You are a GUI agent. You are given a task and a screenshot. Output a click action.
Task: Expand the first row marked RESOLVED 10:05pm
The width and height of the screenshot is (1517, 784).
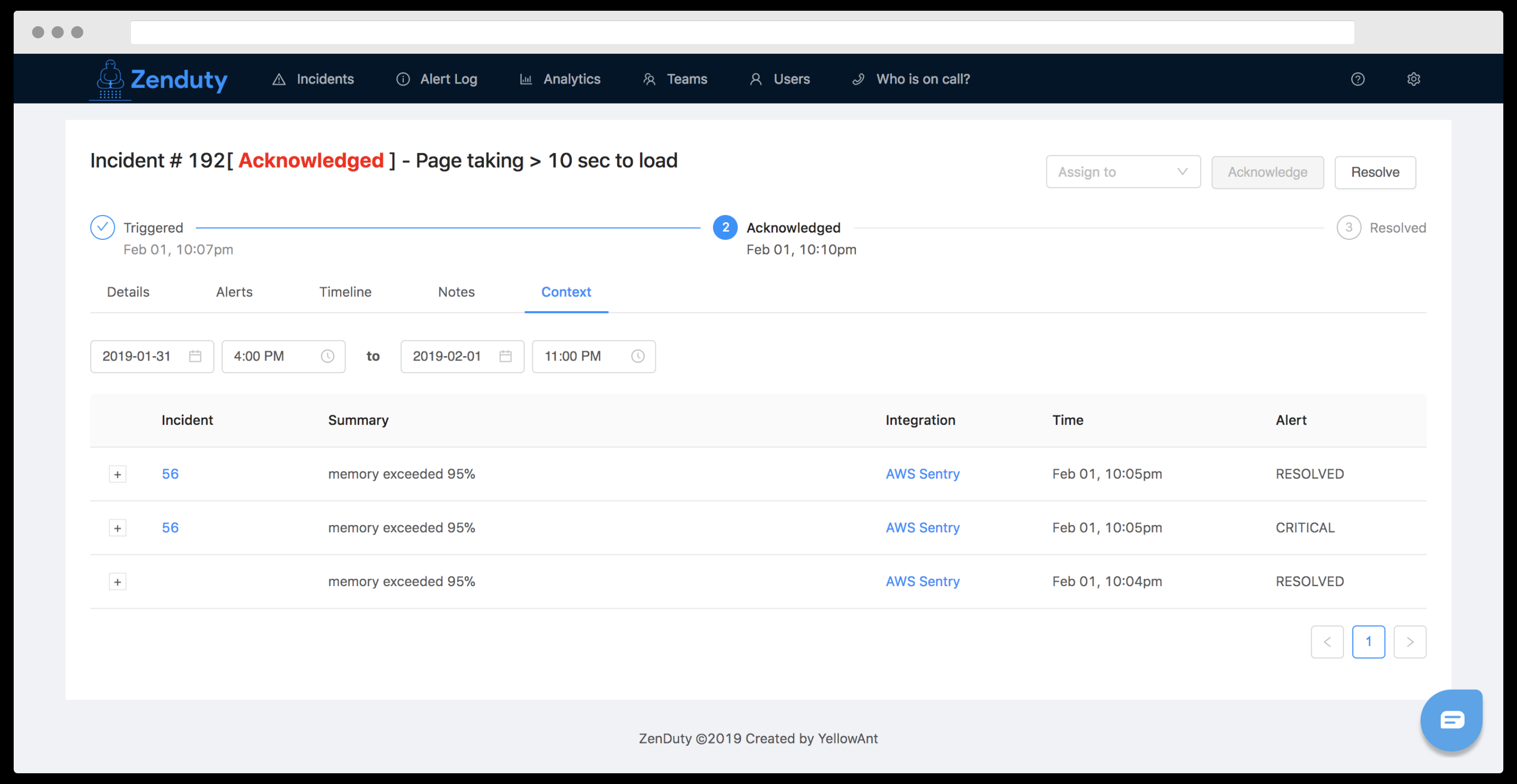pyautogui.click(x=117, y=474)
